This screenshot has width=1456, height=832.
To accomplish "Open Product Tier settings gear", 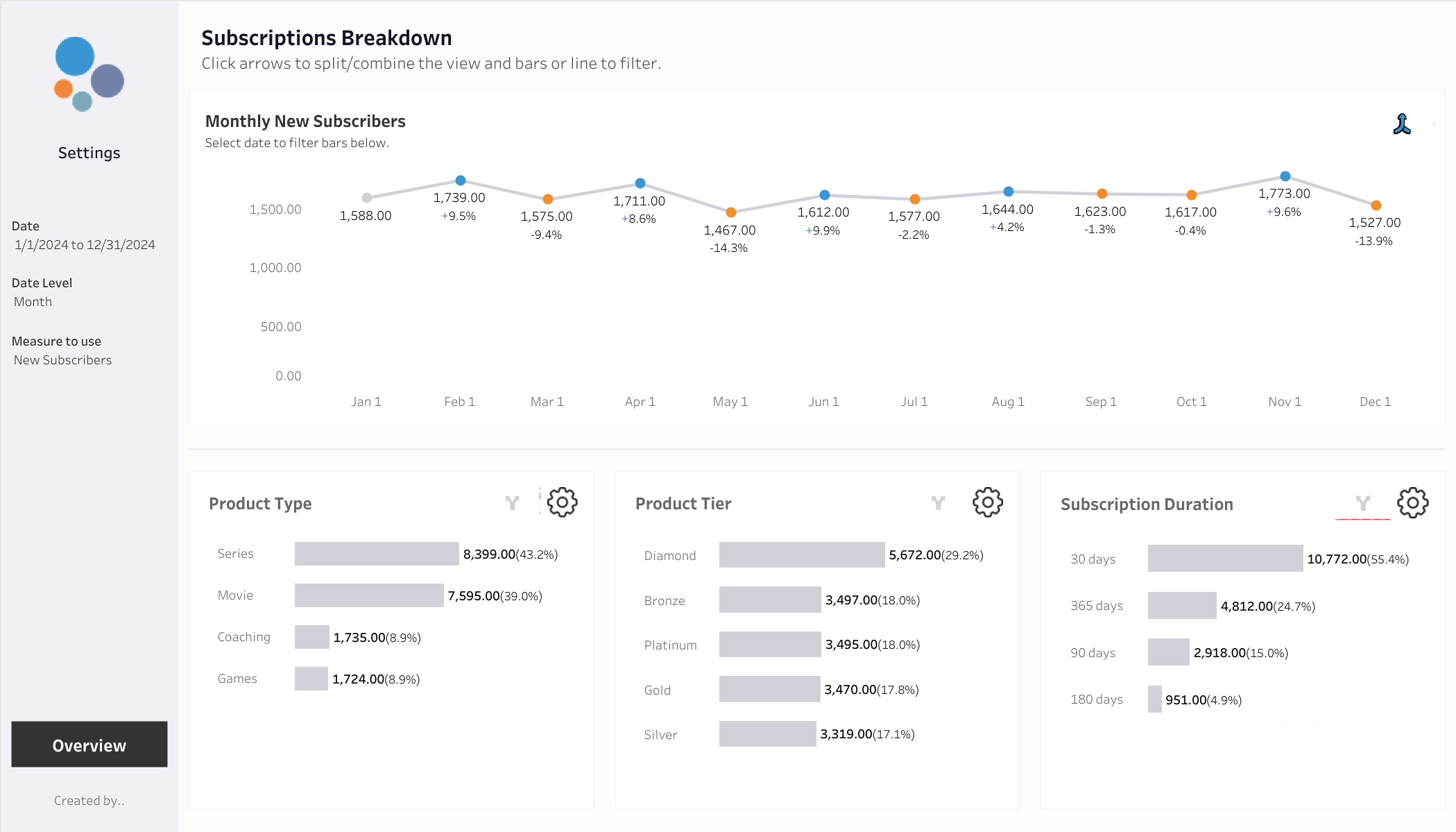I will point(987,502).
